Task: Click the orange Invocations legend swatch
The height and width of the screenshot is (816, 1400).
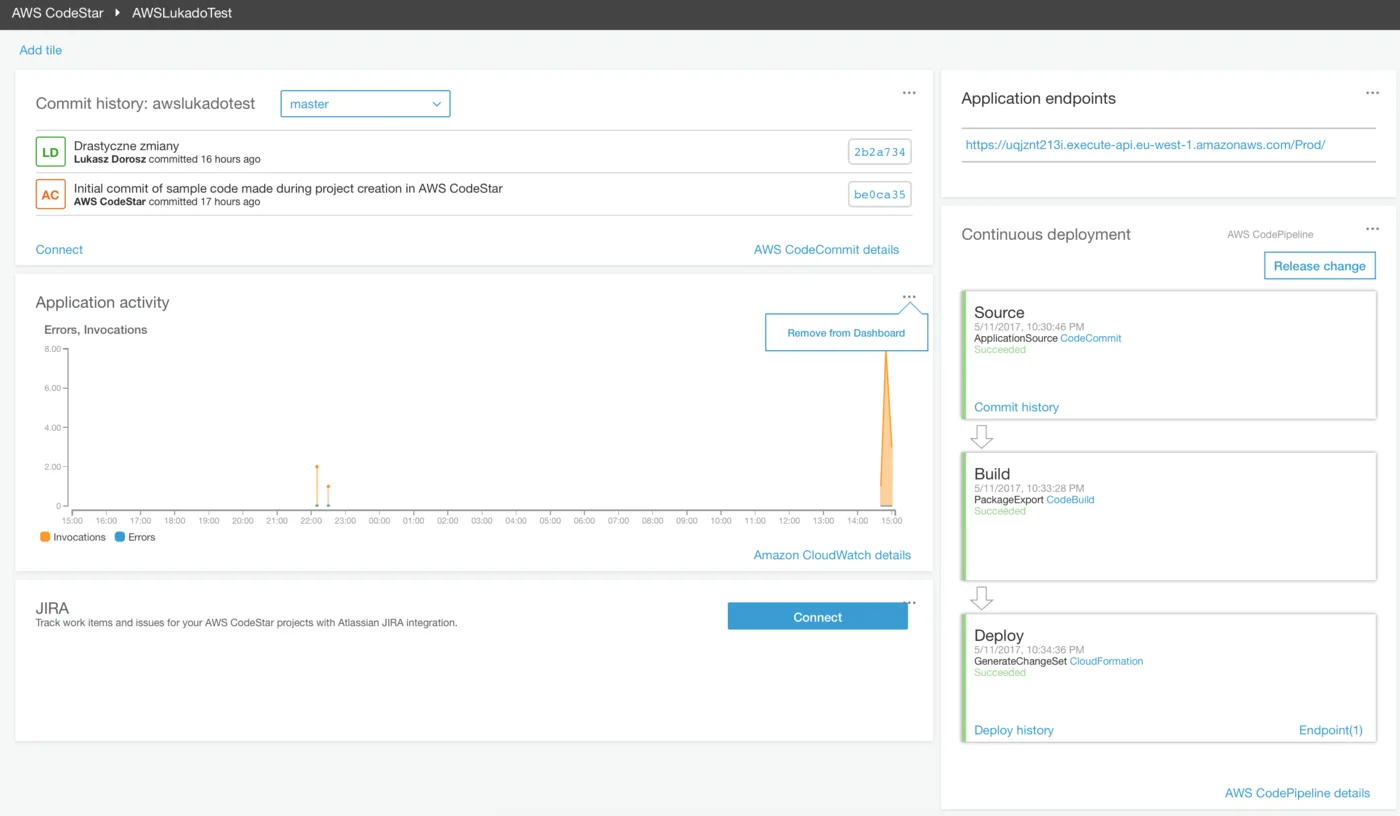Action: pyautogui.click(x=45, y=537)
